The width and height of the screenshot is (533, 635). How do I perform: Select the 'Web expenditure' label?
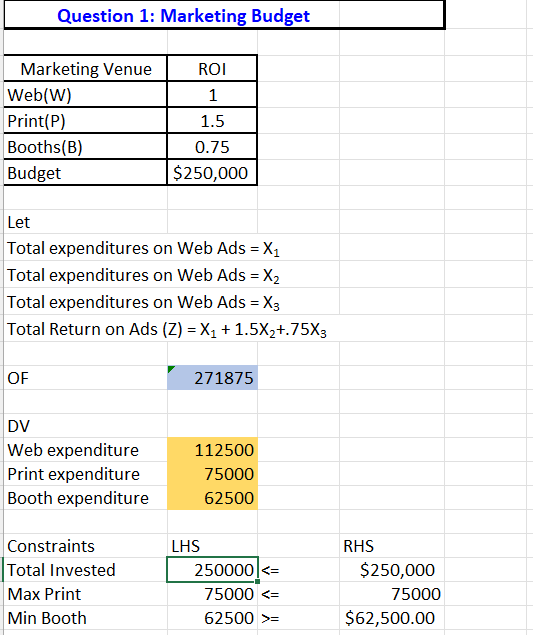85,450
